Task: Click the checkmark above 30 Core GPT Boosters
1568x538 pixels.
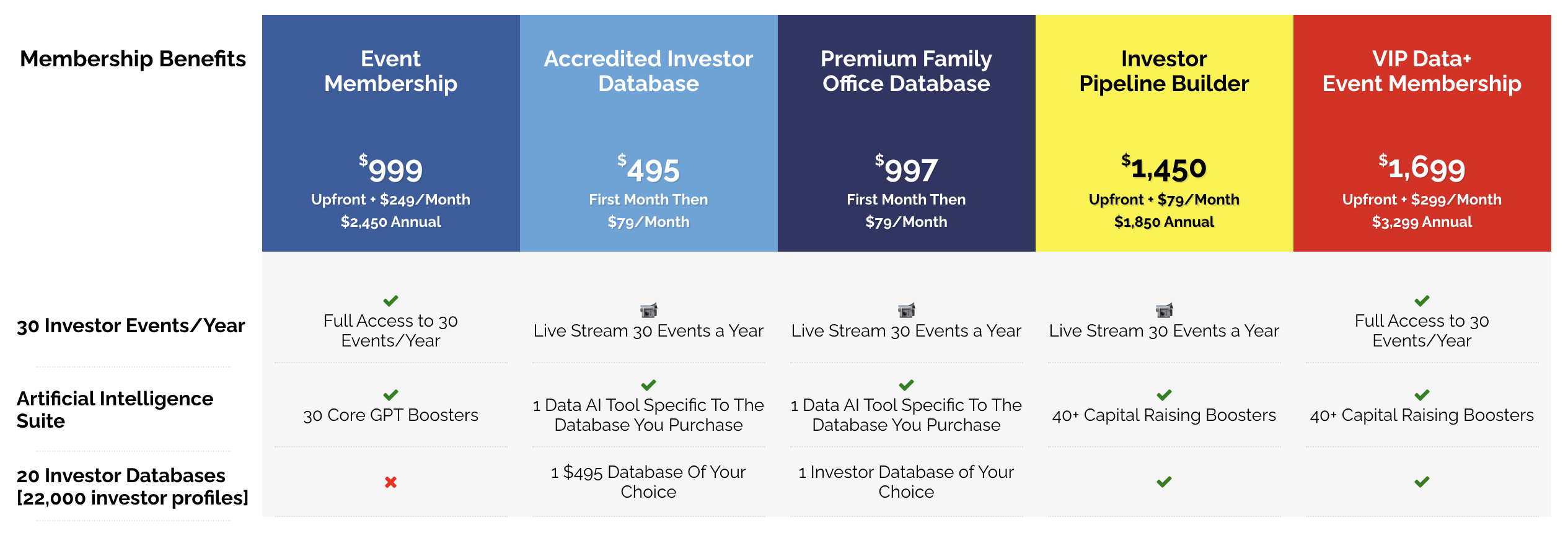Action: pyautogui.click(x=390, y=395)
